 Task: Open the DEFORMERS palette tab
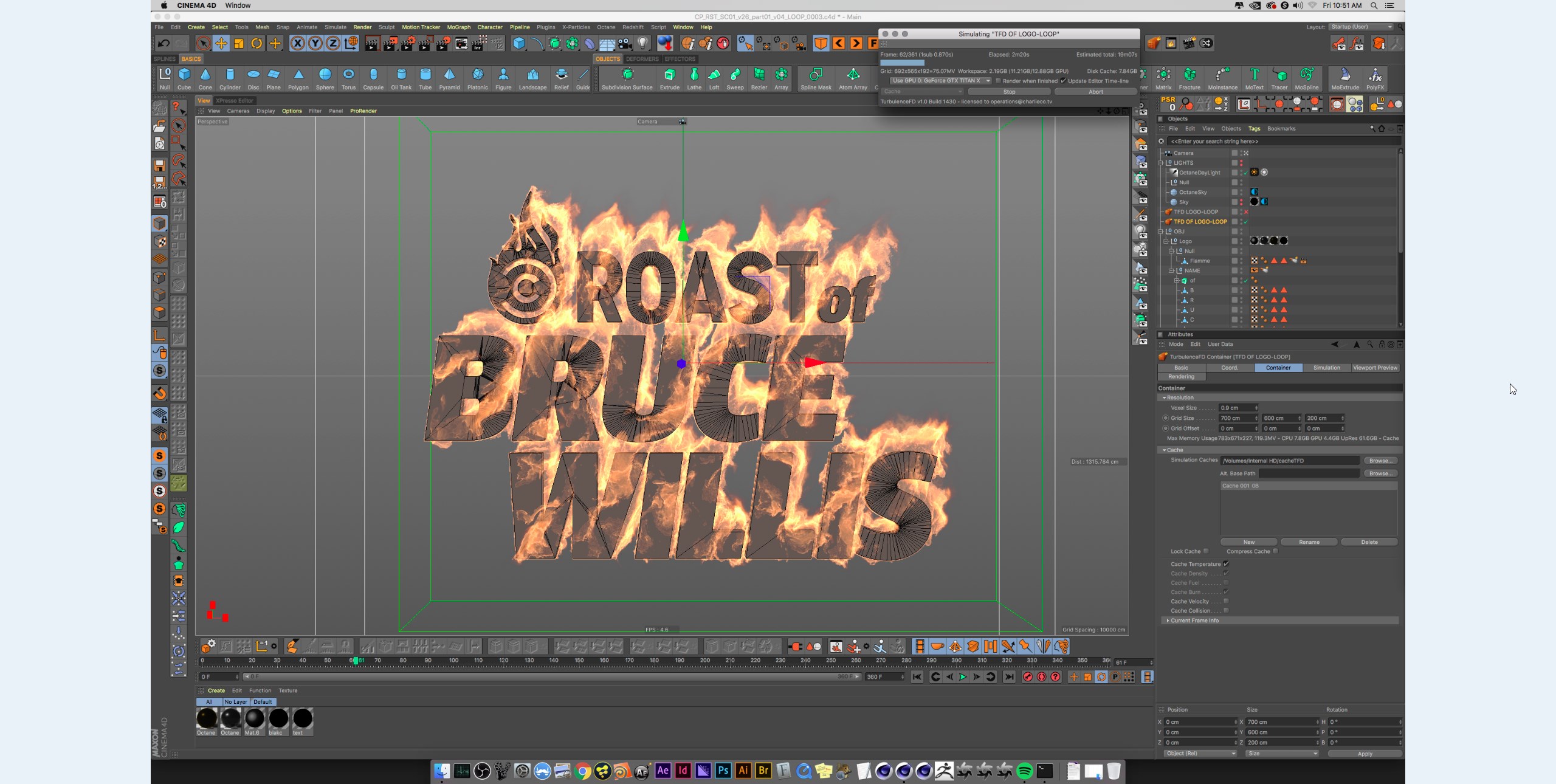pos(642,59)
